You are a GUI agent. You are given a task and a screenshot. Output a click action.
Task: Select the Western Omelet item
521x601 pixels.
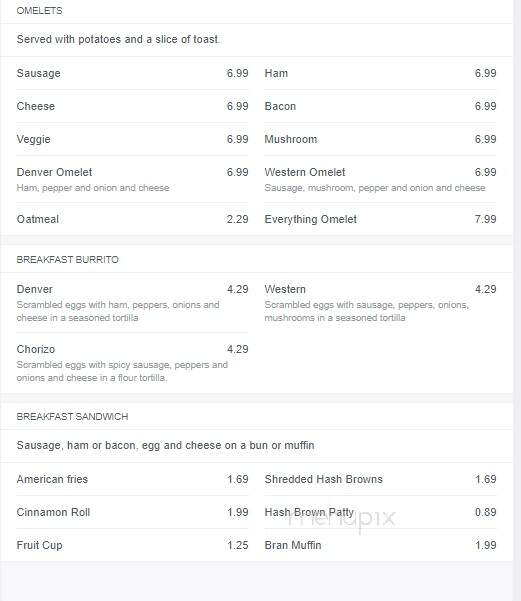(380, 179)
